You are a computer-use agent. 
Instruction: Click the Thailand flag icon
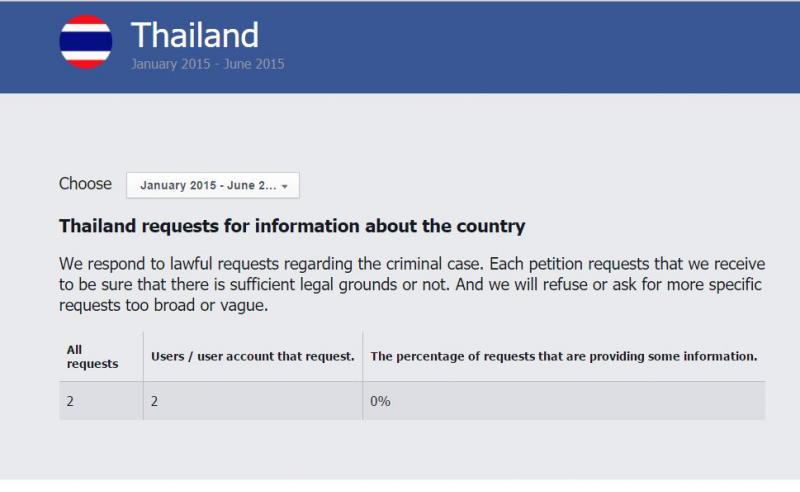(85, 42)
